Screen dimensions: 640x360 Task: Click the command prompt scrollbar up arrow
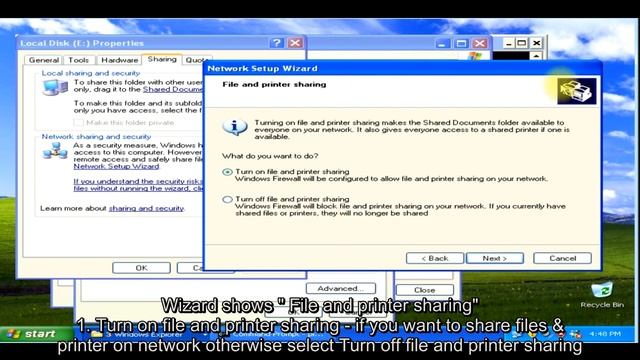[x=536, y=56]
